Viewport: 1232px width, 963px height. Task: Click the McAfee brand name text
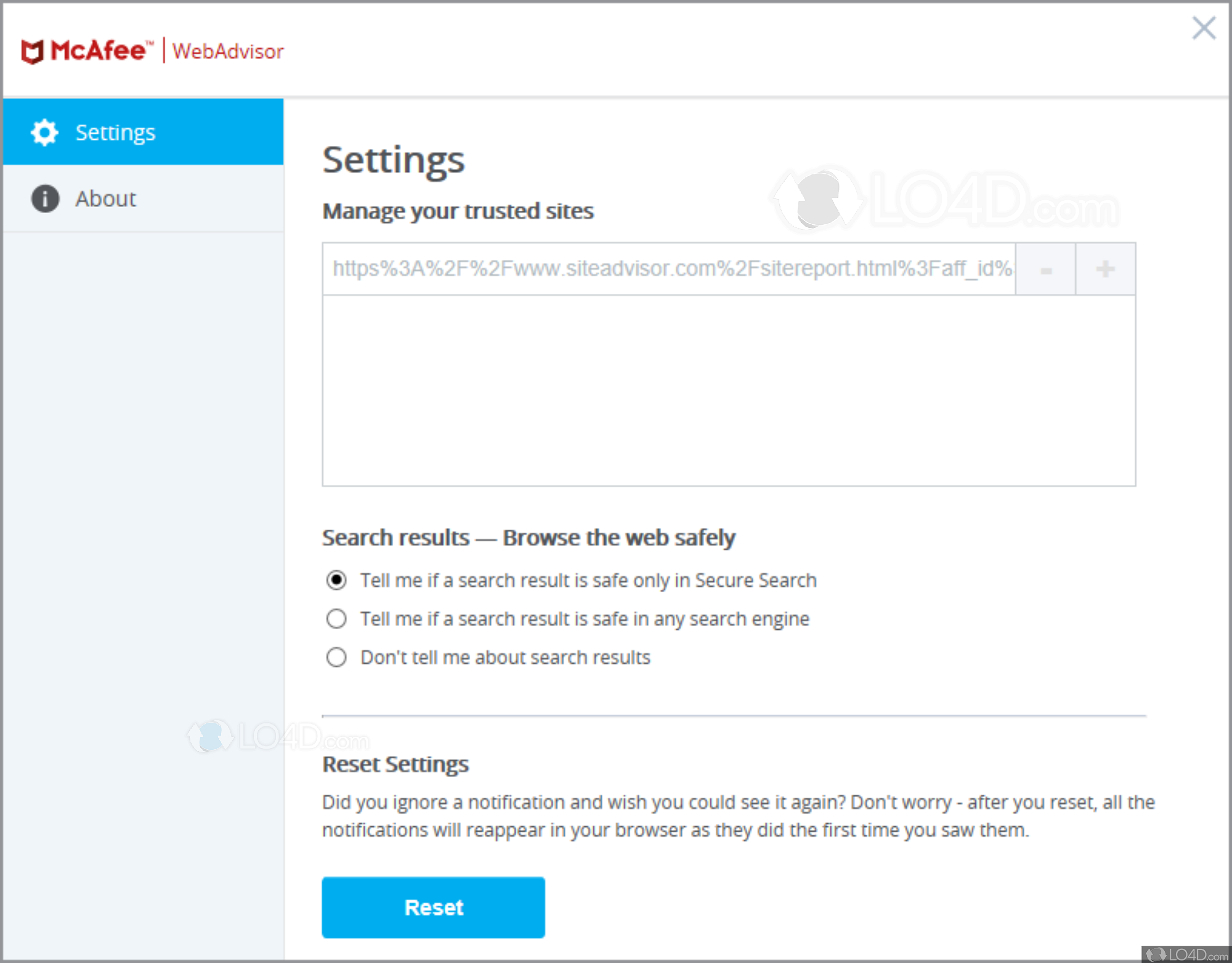(x=99, y=51)
